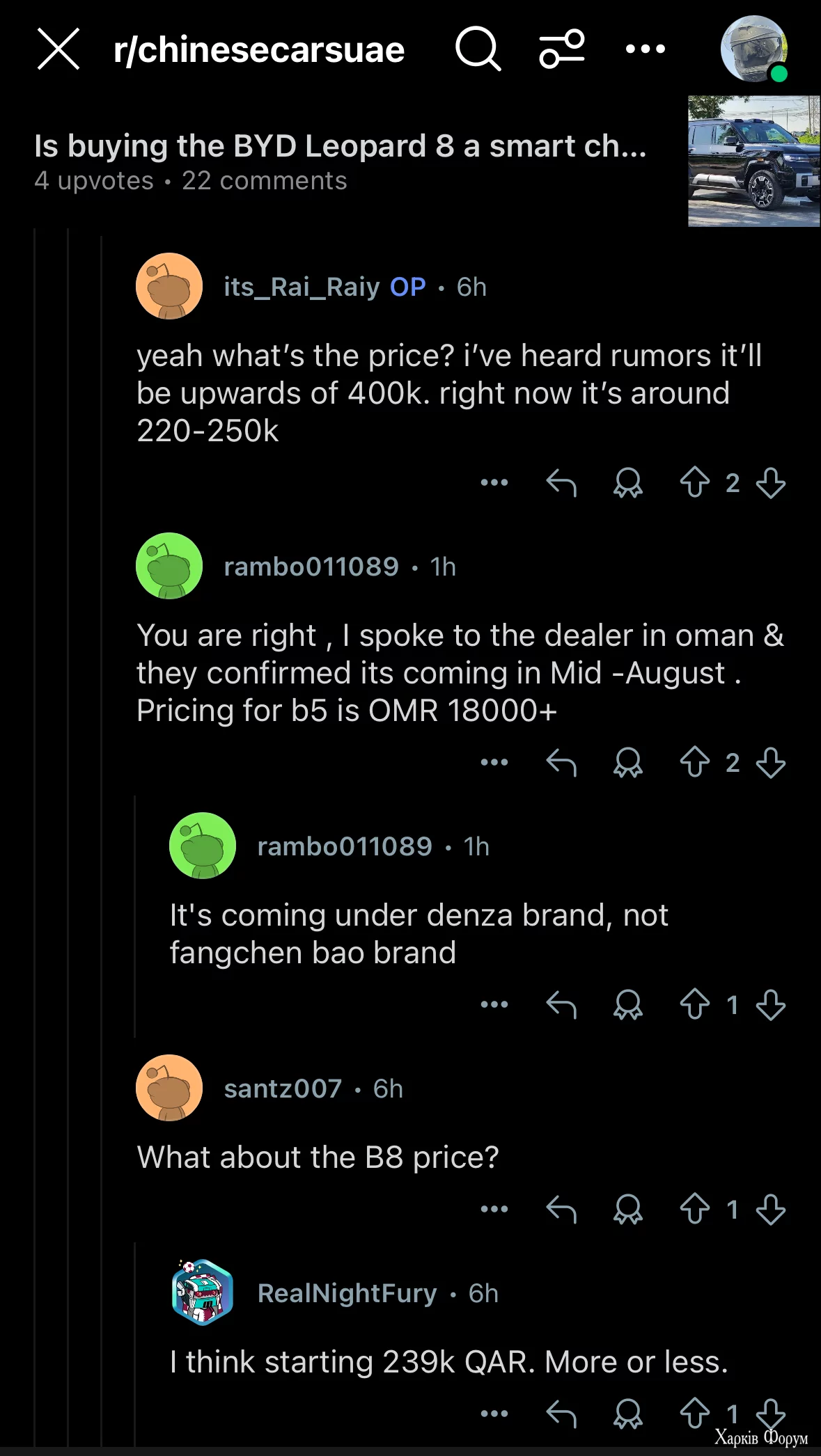
Task: Upvote its_Rai_Raiy's comment about the price
Action: pyautogui.click(x=694, y=482)
